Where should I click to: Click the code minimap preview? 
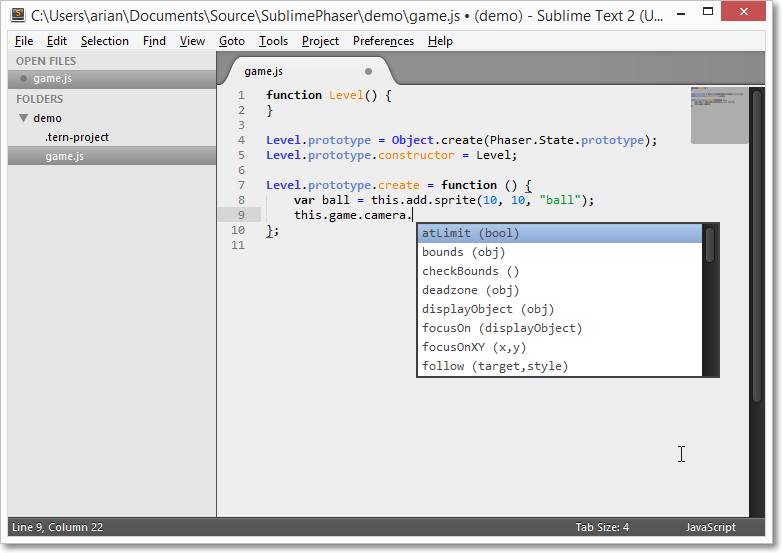tap(719, 115)
